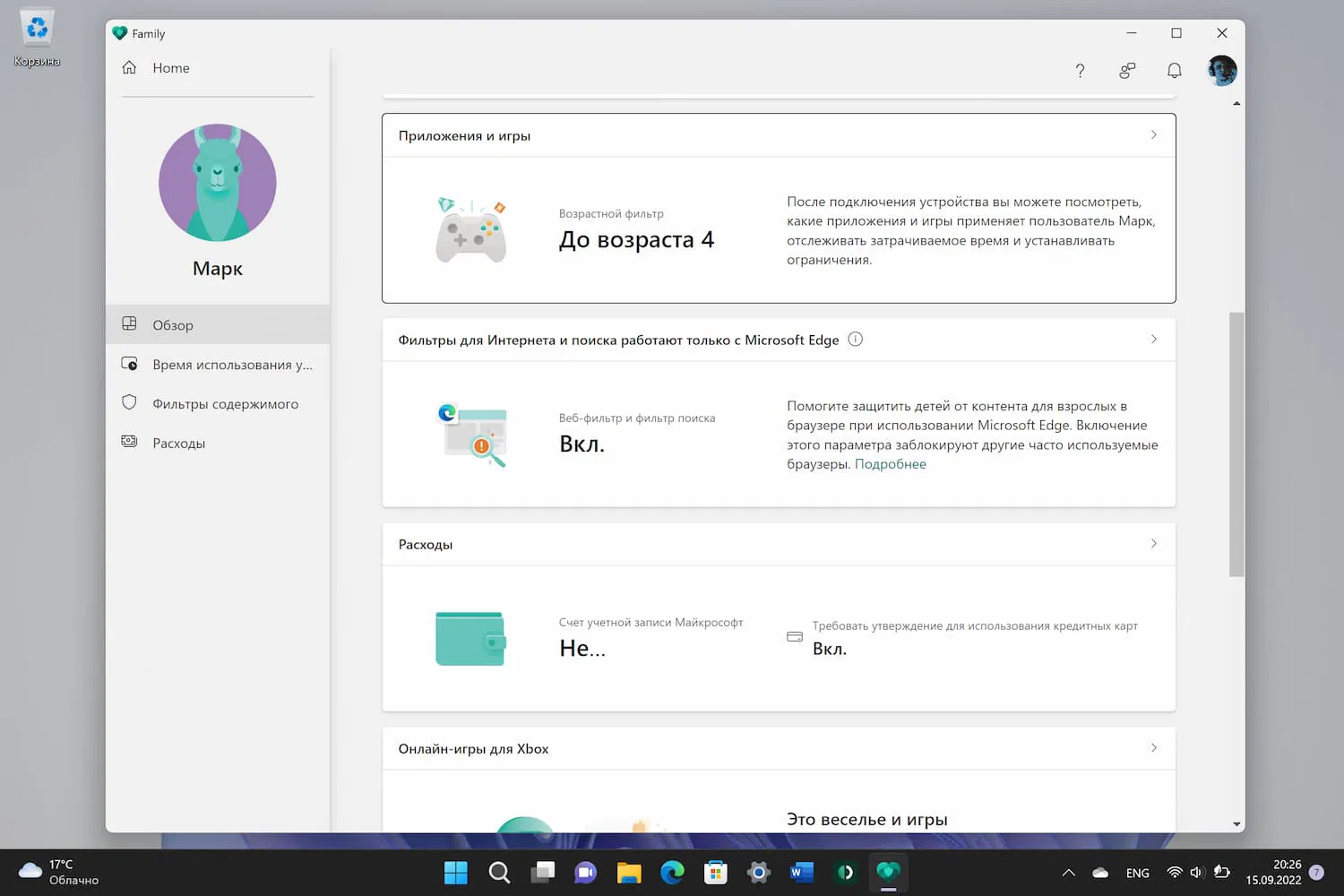Click the green wallet illustration
This screenshot has height=896, width=1344.
[x=471, y=639]
